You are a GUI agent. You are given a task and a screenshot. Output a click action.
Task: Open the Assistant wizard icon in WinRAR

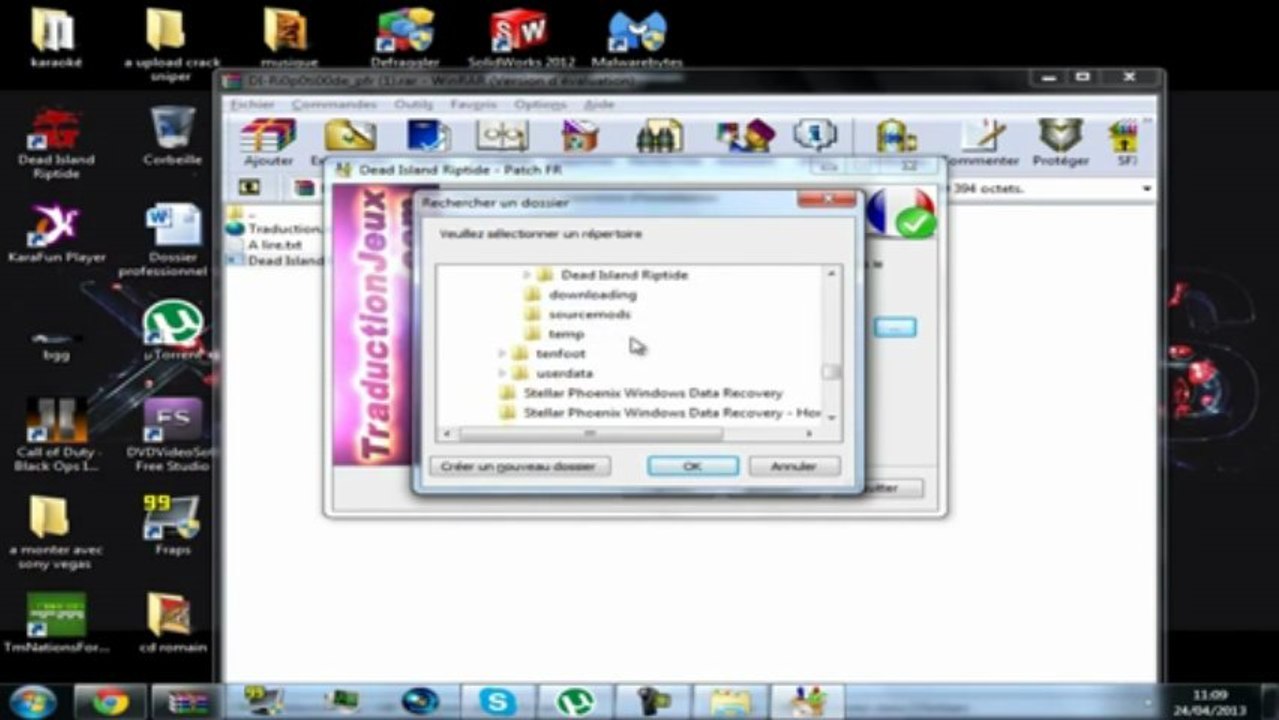pos(745,136)
